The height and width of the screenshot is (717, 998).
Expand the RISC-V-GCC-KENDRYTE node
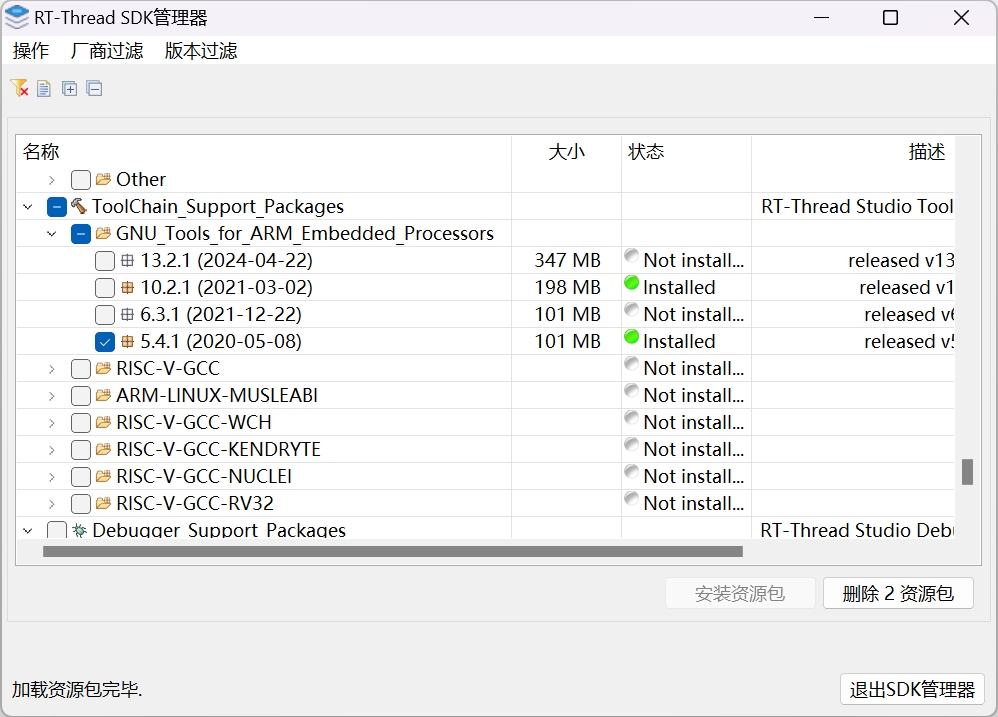click(52, 450)
